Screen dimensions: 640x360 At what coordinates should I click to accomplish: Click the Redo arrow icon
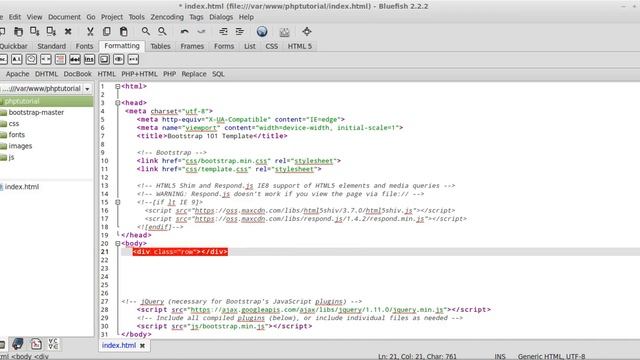(x=201, y=31)
